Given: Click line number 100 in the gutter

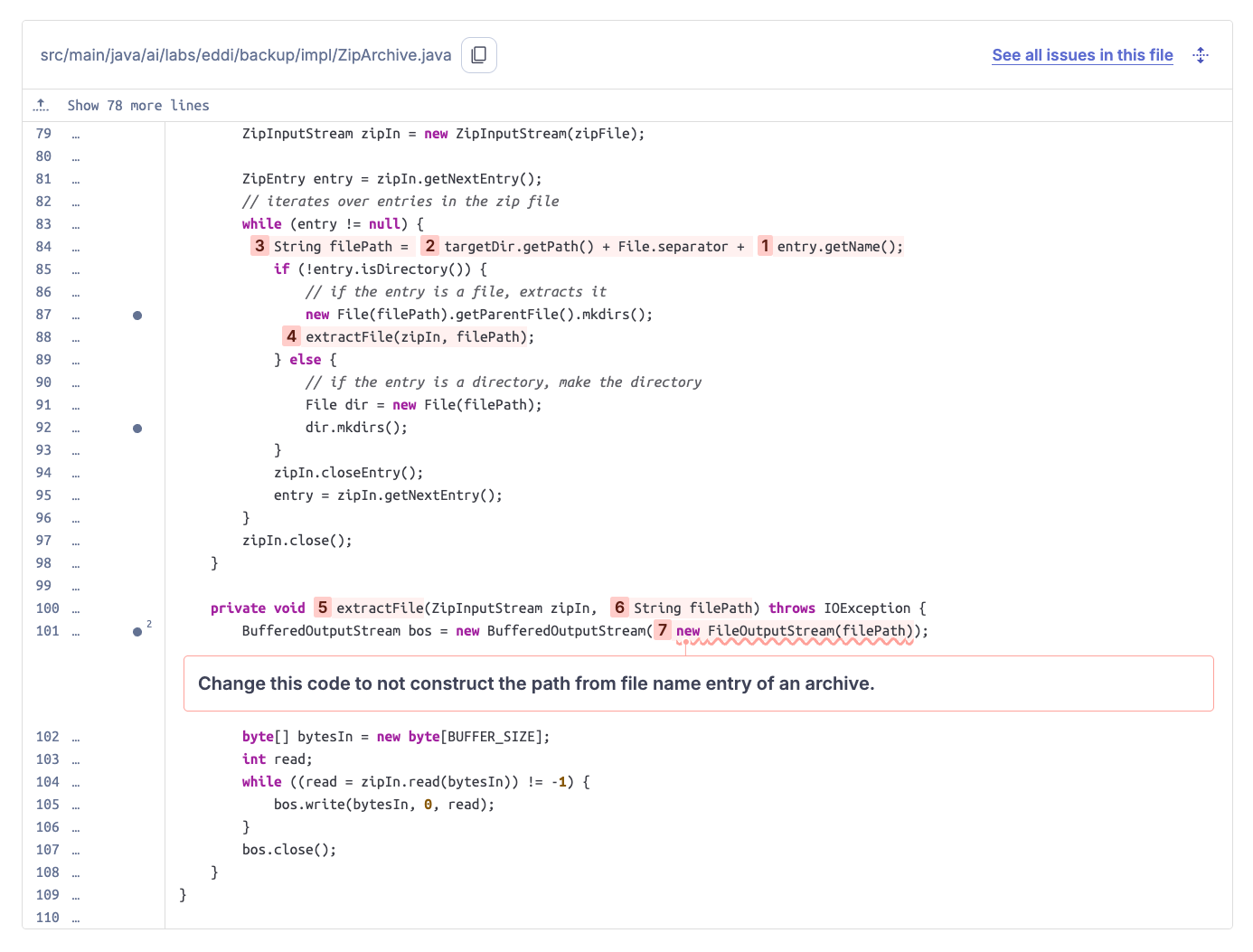Looking at the screenshot, I should click(x=47, y=608).
